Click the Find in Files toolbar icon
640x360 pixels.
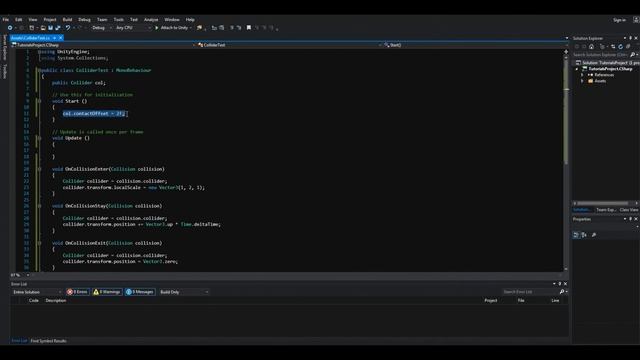(x=199, y=28)
